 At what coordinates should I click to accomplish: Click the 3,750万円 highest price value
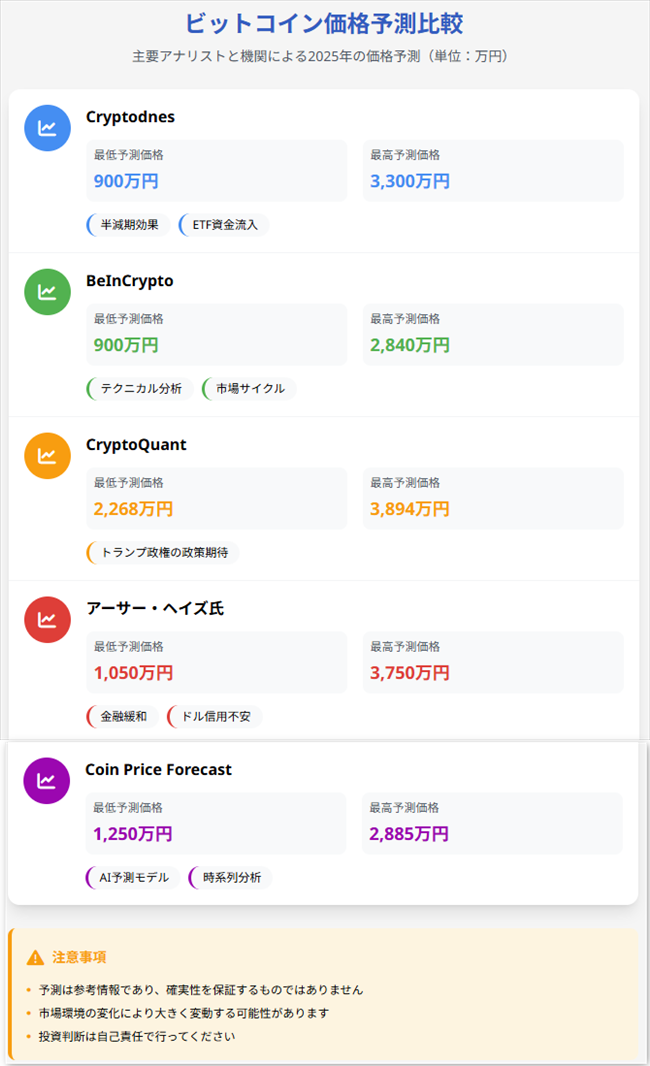tap(410, 673)
